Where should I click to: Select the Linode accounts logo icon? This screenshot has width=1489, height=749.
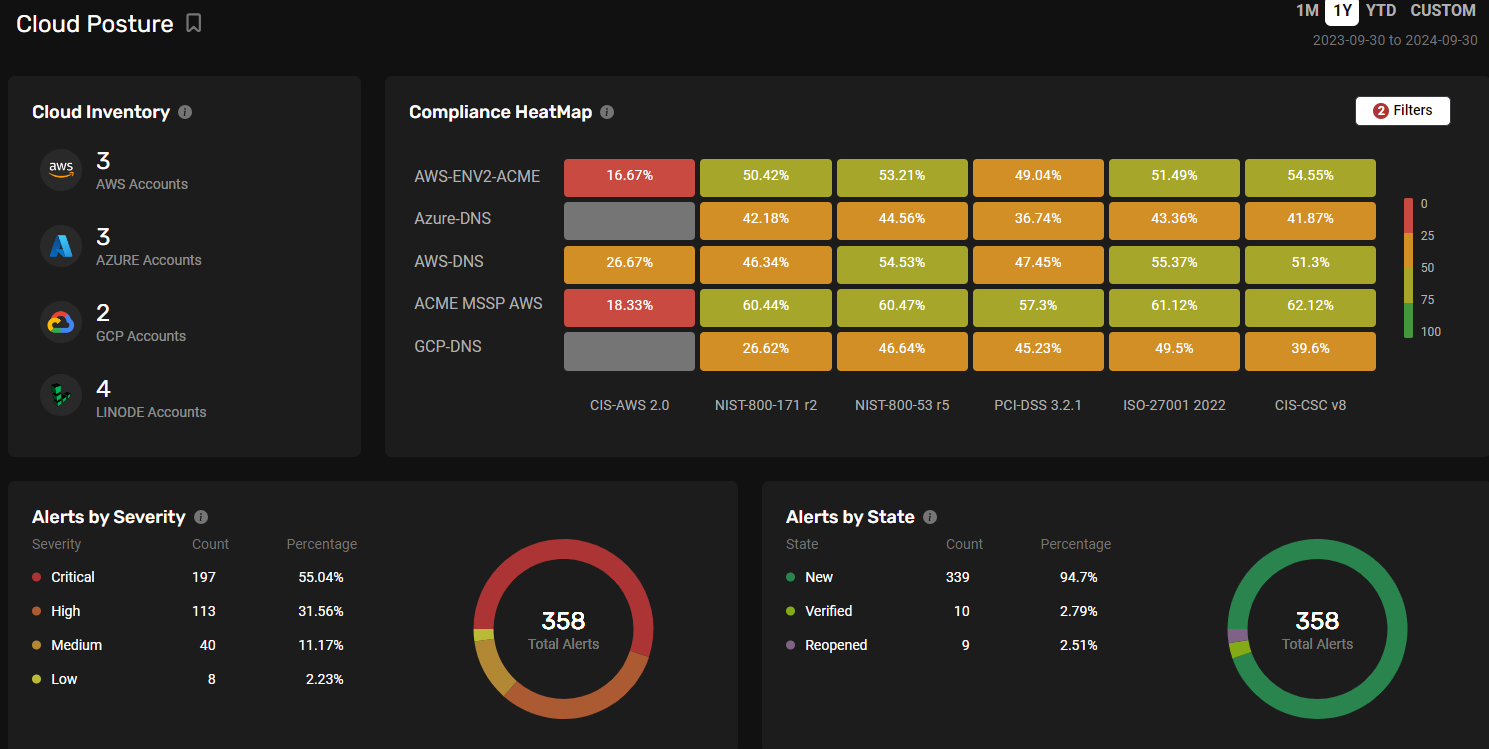click(61, 397)
